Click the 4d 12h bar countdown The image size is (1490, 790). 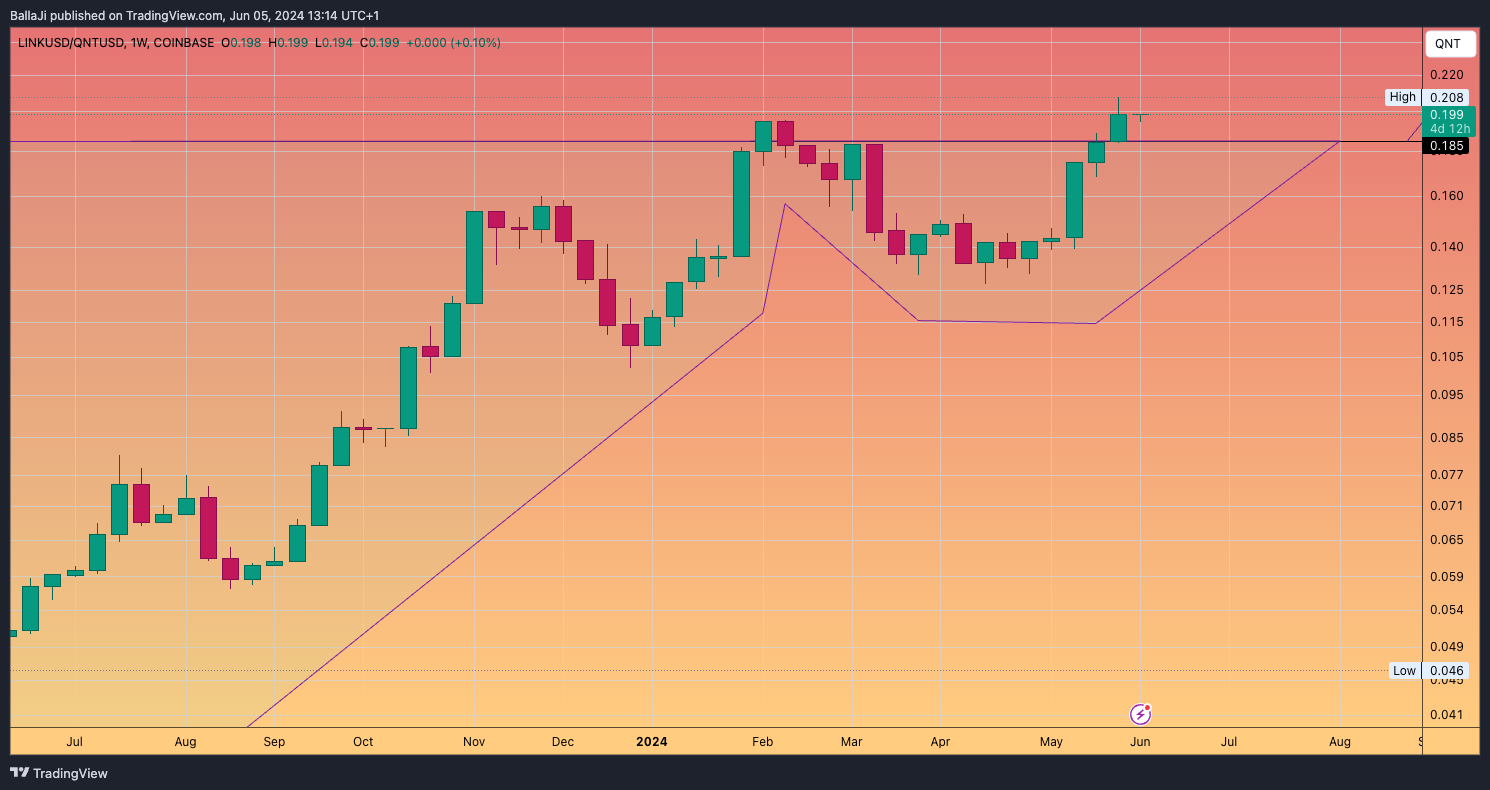click(1449, 129)
